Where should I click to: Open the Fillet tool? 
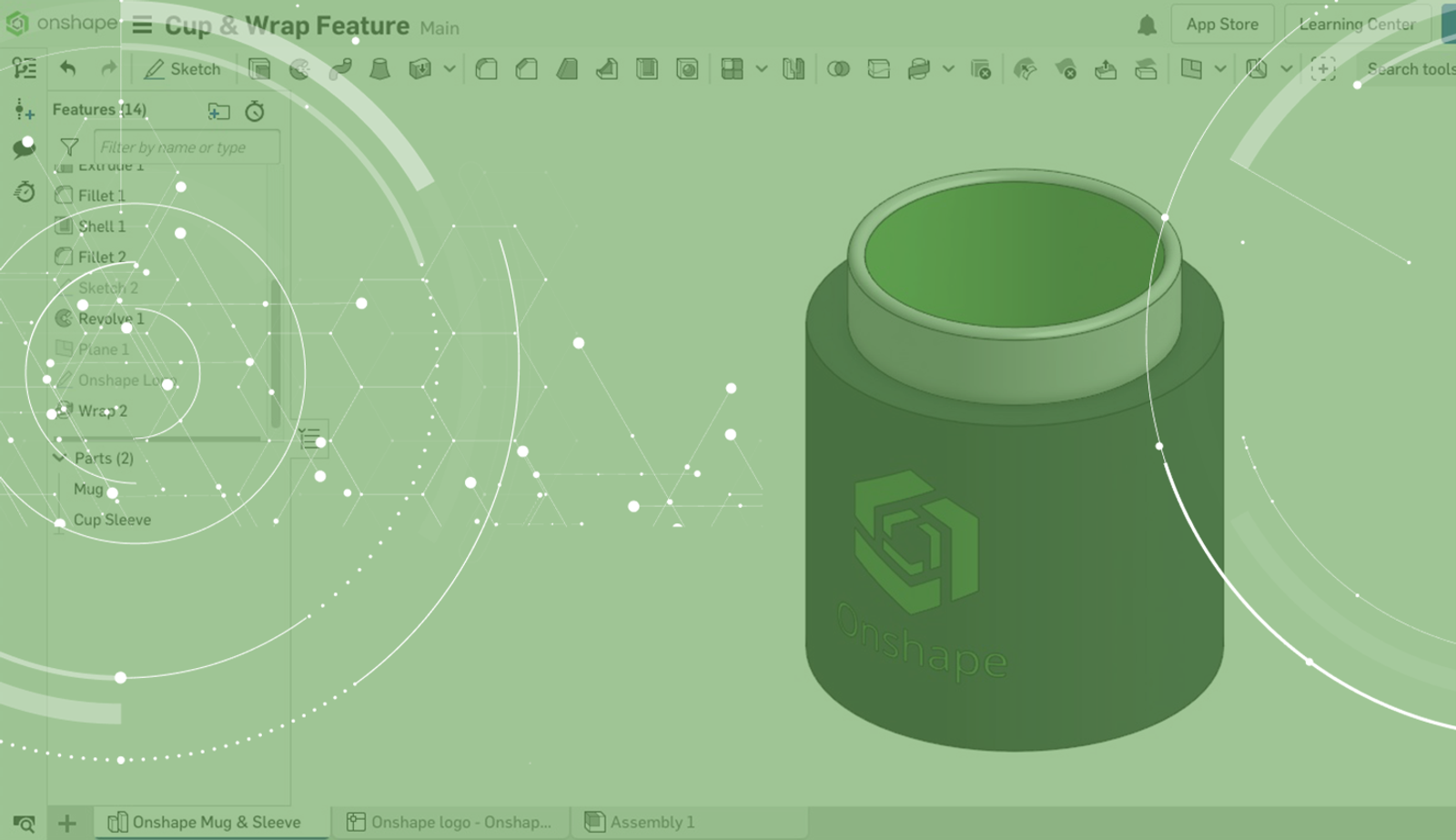tap(486, 68)
